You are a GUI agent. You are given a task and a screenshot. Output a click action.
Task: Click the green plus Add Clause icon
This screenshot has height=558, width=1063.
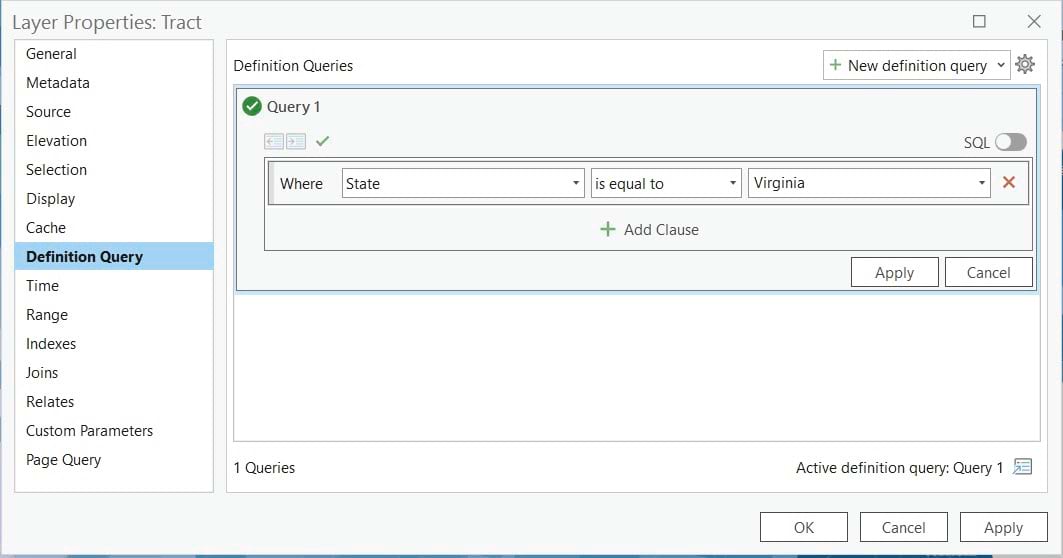click(x=607, y=229)
